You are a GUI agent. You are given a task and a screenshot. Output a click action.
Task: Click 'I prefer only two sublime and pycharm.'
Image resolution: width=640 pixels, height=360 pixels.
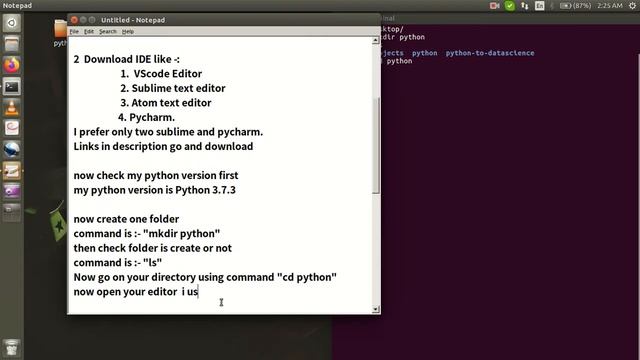click(168, 132)
